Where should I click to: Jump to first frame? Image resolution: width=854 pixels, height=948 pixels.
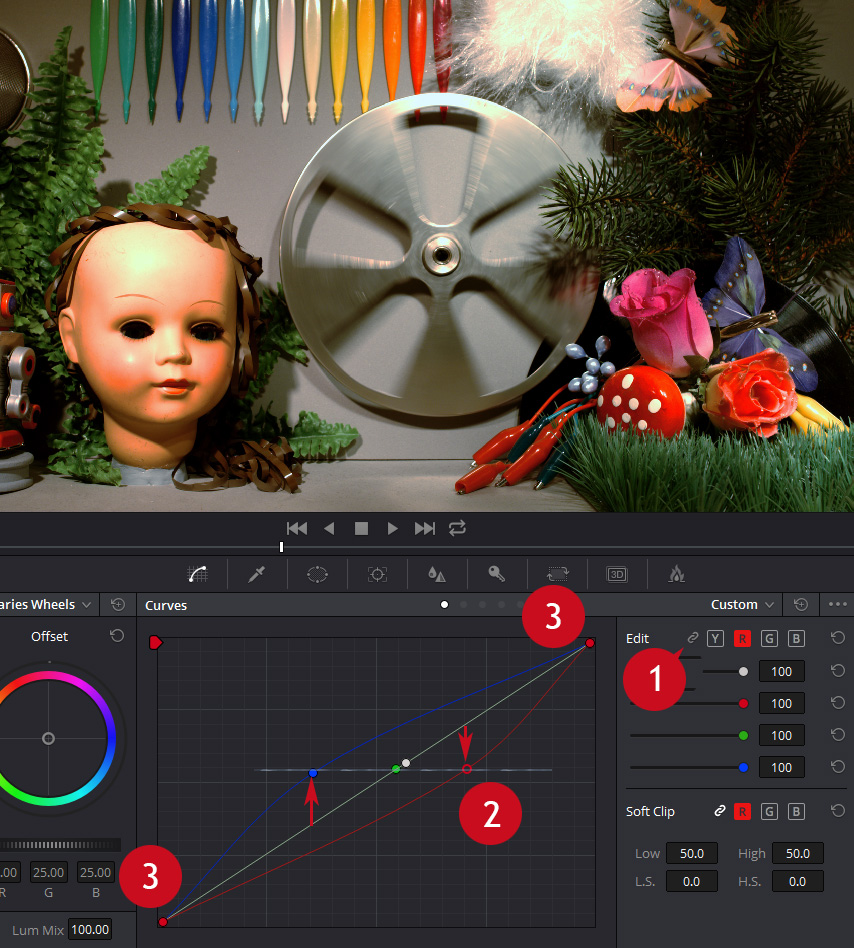(x=297, y=528)
